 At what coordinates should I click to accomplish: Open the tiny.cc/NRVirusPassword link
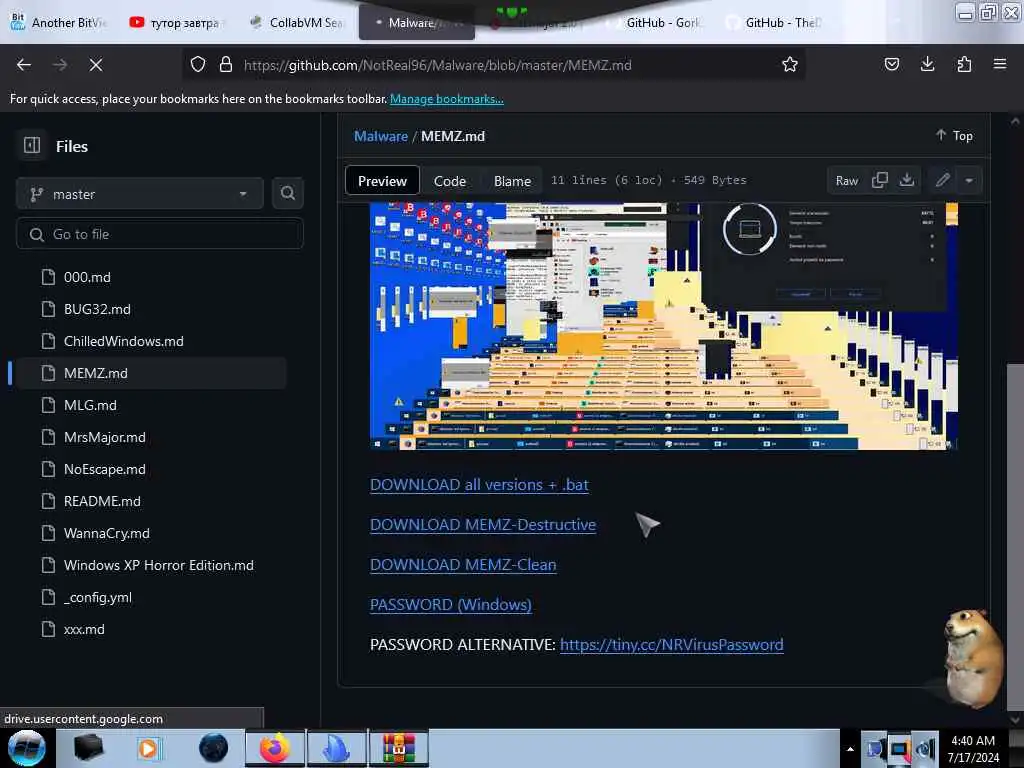click(x=671, y=645)
